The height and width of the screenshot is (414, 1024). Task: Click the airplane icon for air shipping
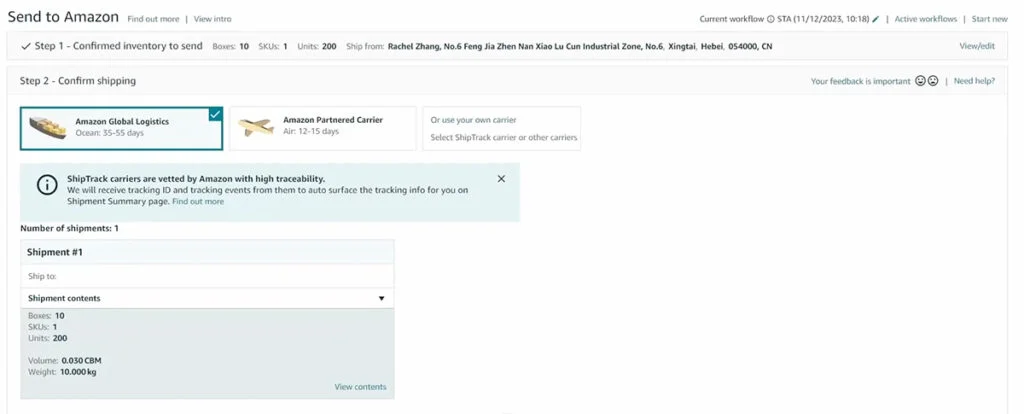point(255,127)
